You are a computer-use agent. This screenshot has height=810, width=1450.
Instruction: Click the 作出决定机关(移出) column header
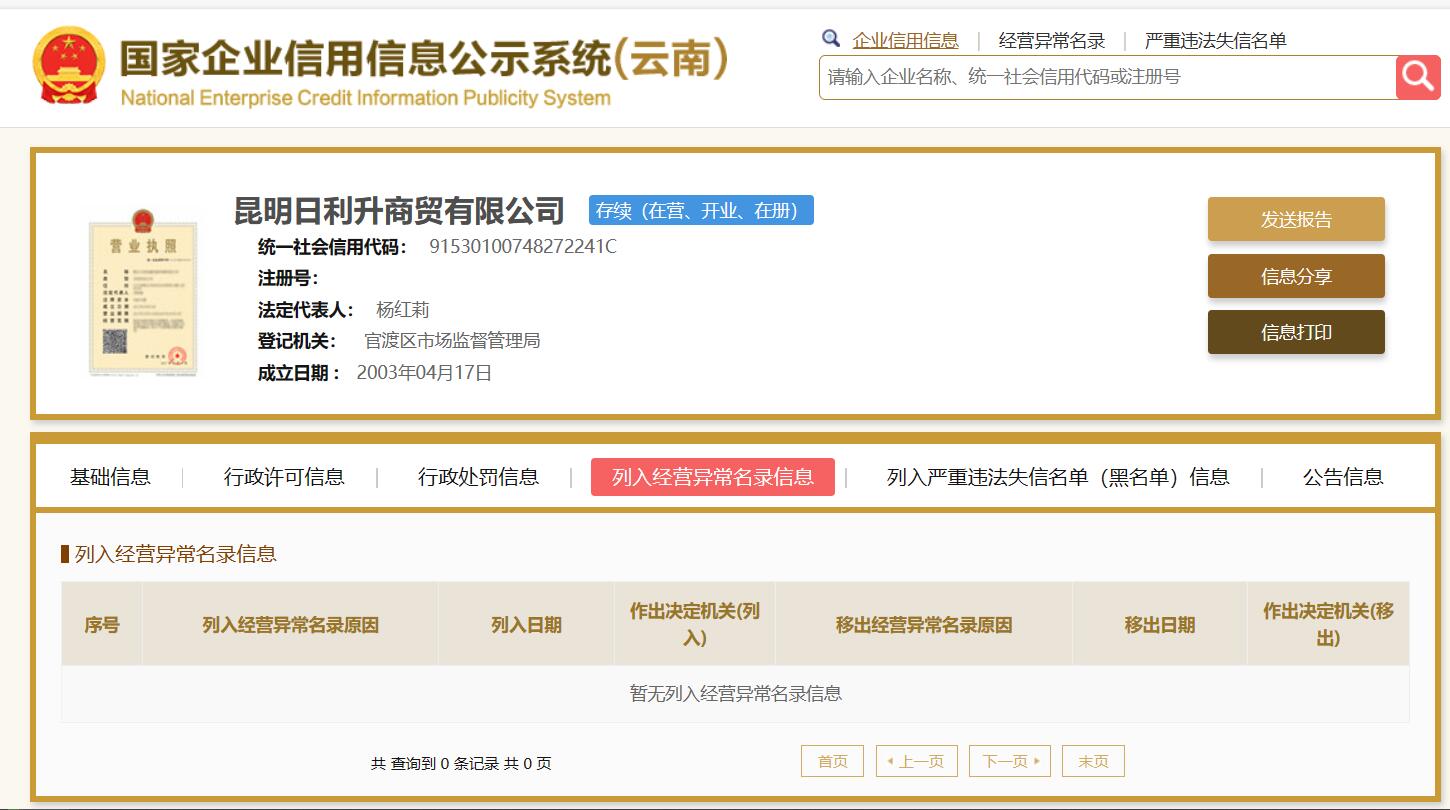(1328, 625)
